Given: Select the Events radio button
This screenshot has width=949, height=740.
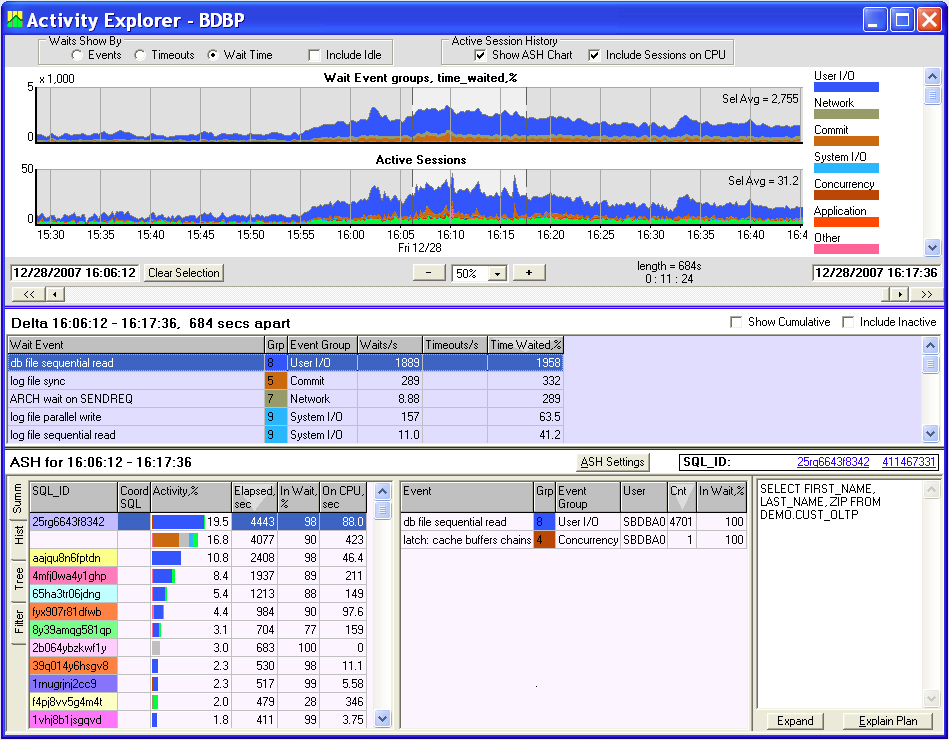Looking at the screenshot, I should pyautogui.click(x=78, y=55).
